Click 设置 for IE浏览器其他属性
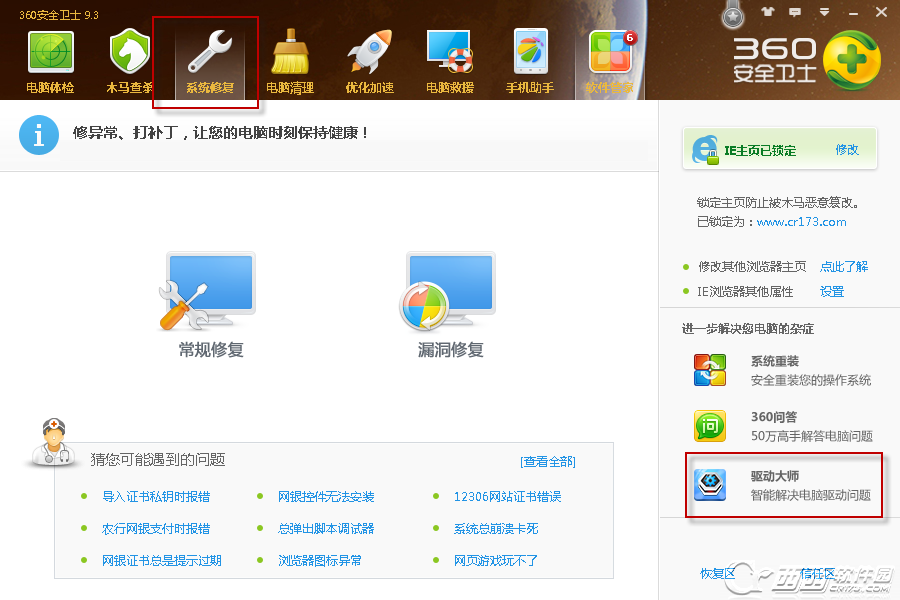The width and height of the screenshot is (900, 600). tap(833, 292)
